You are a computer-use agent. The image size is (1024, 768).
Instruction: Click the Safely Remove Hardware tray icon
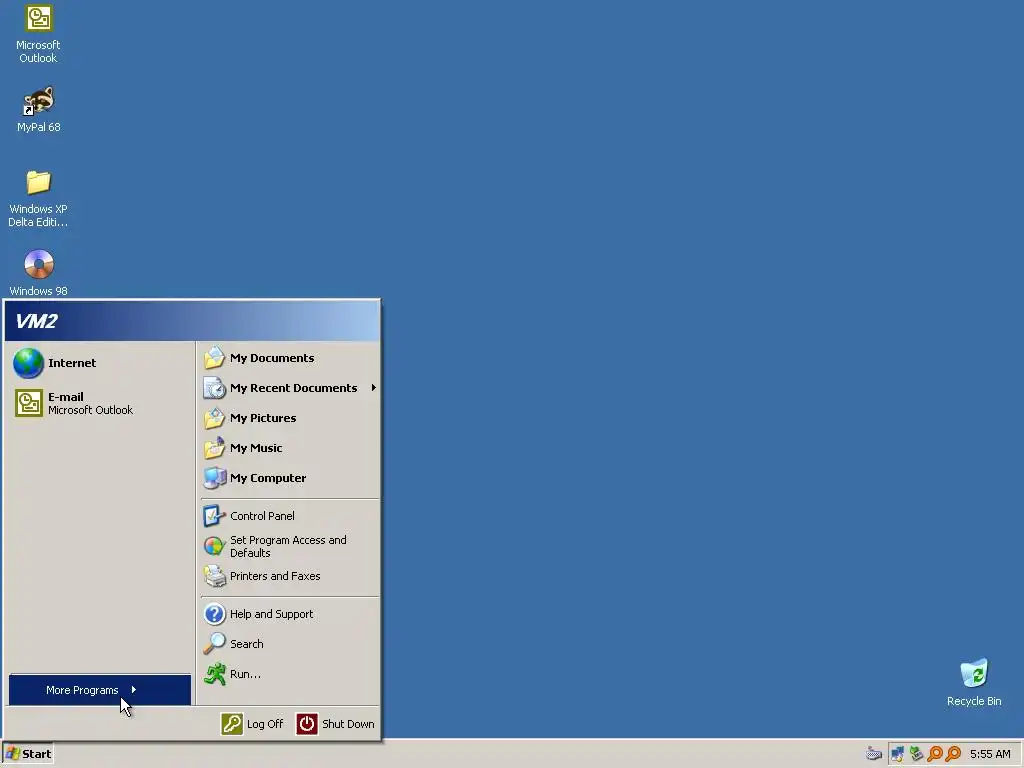(x=916, y=754)
